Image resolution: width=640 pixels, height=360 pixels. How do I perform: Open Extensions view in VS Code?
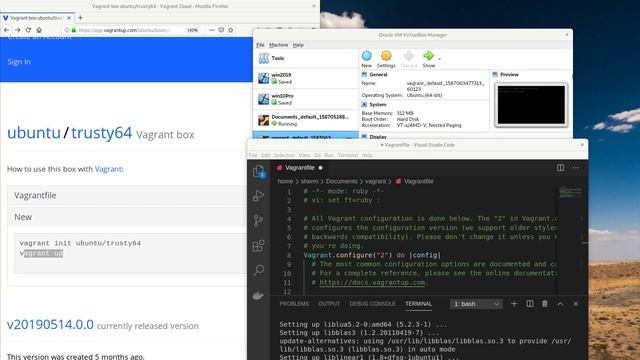coord(258,246)
